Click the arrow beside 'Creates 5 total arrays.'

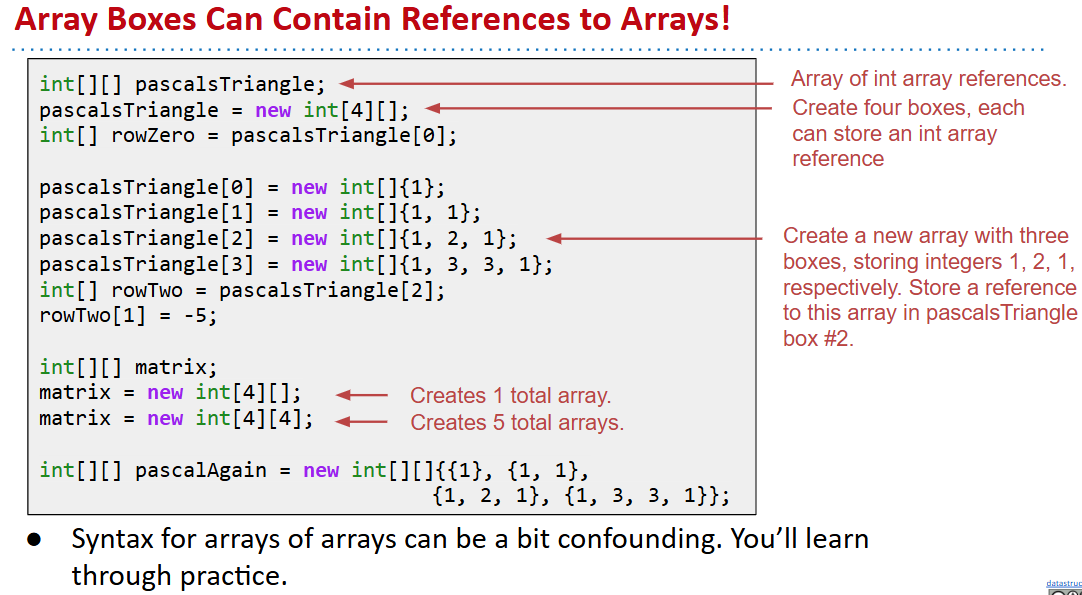(361, 421)
